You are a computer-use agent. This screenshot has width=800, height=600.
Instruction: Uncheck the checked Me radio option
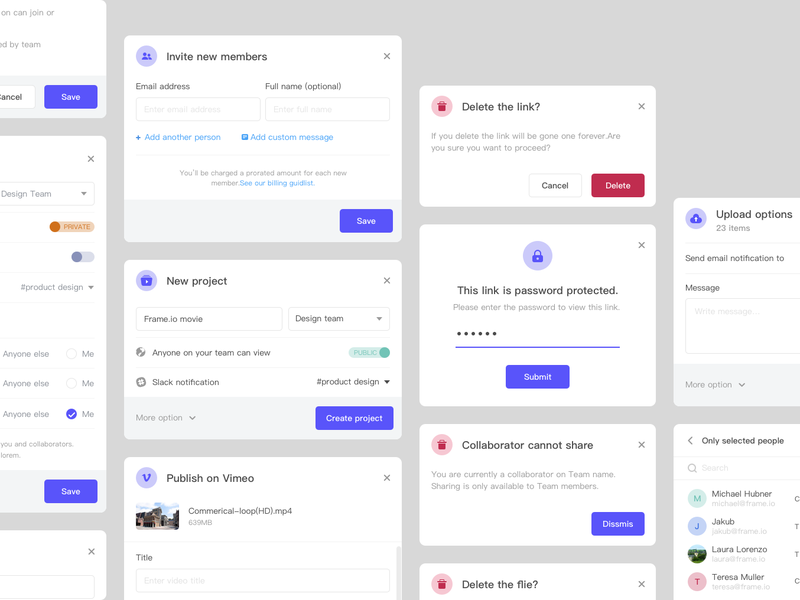[71, 414]
